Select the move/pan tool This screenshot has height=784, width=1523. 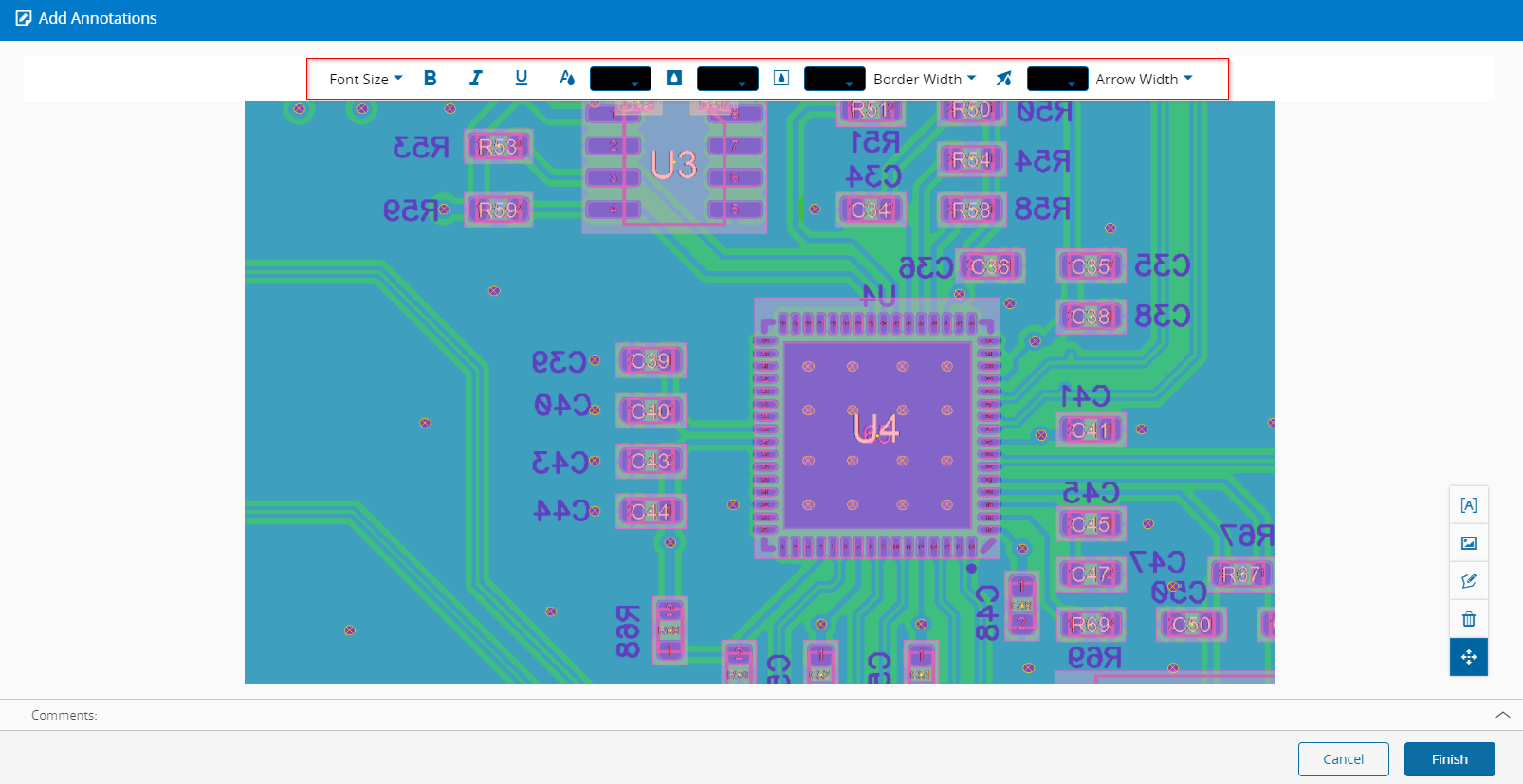(1469, 657)
